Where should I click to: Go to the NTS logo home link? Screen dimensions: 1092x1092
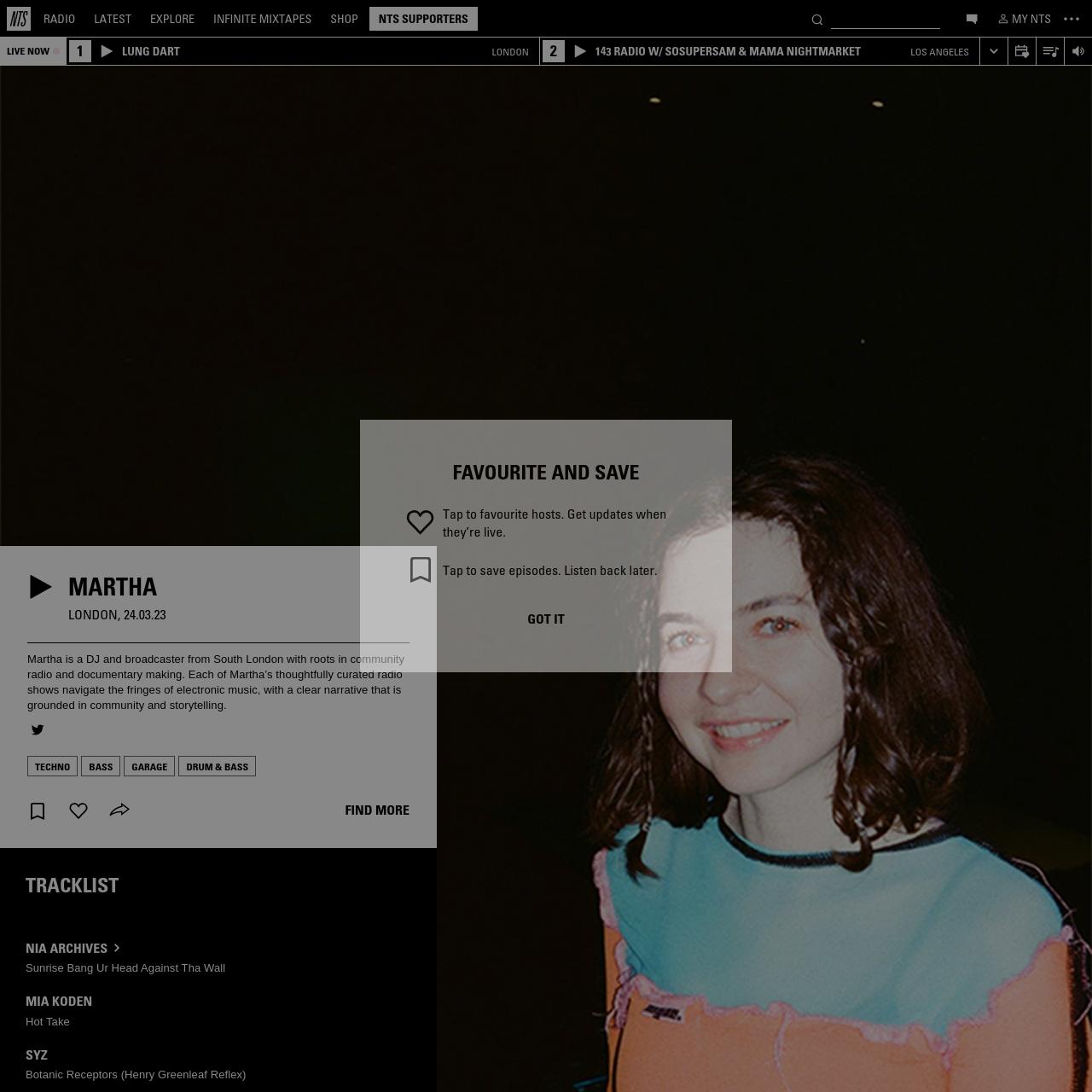[x=18, y=19]
